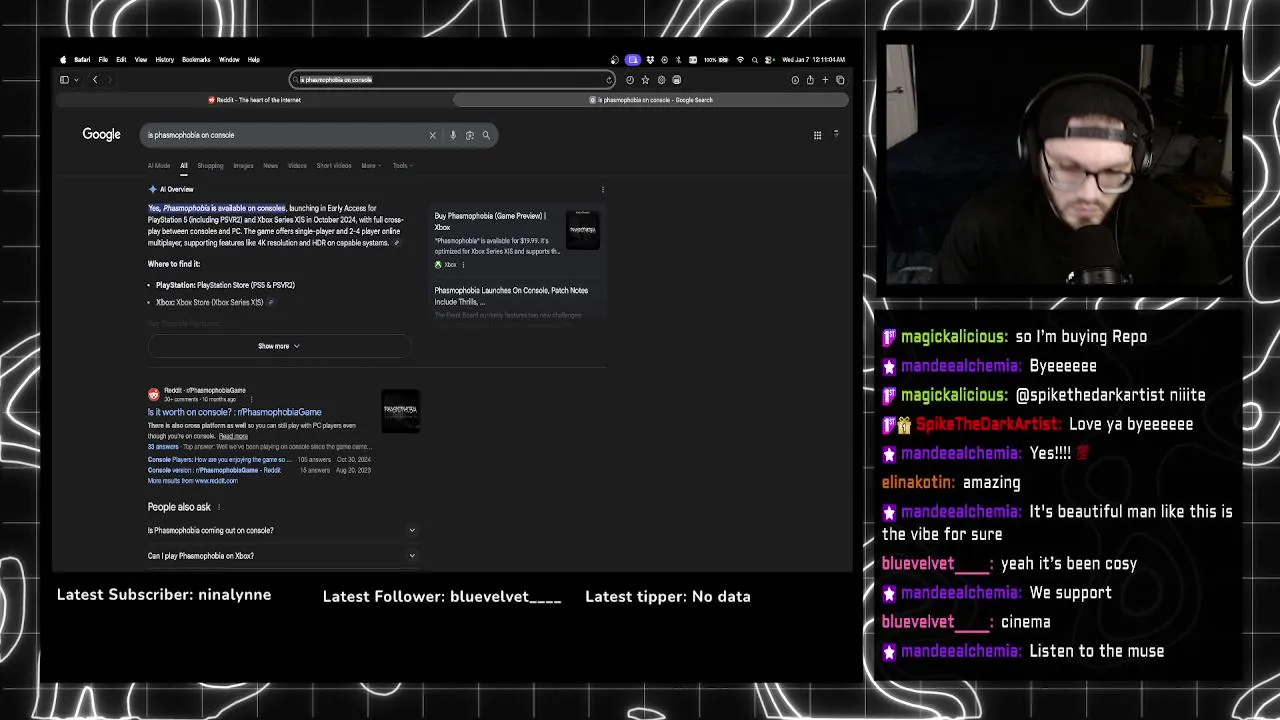Click the star favorites icon in the toolbar
The image size is (1280, 720).
tap(645, 80)
